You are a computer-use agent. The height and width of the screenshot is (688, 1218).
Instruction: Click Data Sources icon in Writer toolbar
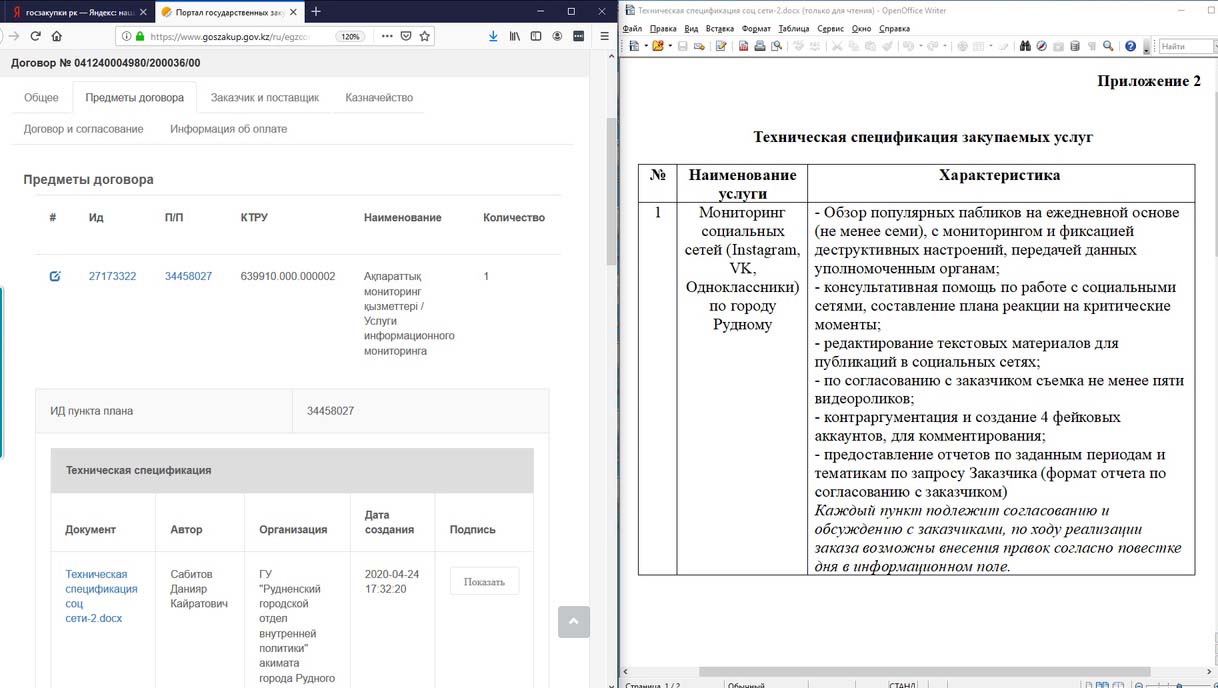[1075, 46]
